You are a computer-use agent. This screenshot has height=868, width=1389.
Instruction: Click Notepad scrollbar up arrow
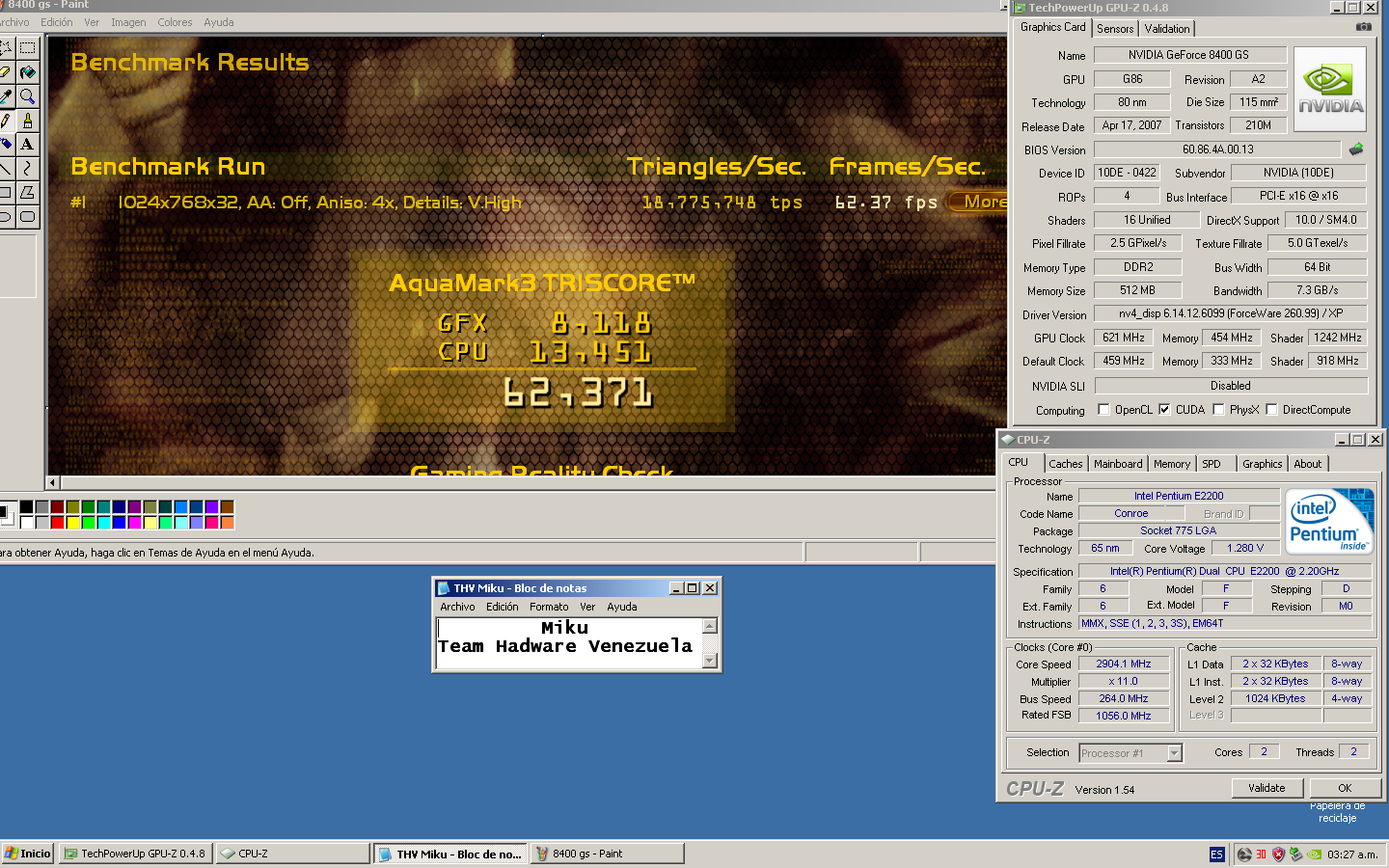[710, 626]
